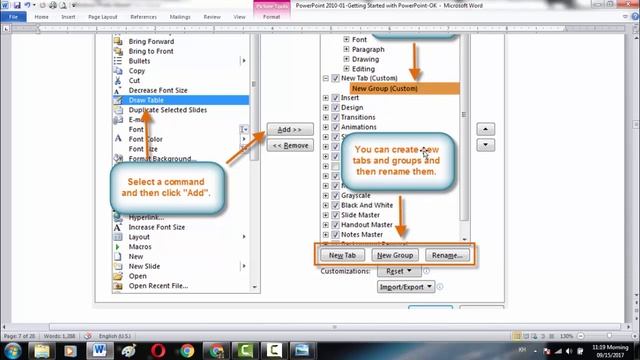Open File Explorer from taskbar

tap(42, 351)
